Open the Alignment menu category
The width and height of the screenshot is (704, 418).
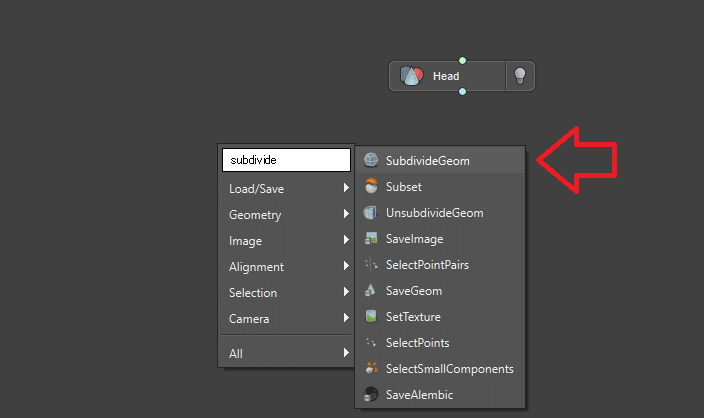[x=256, y=267]
